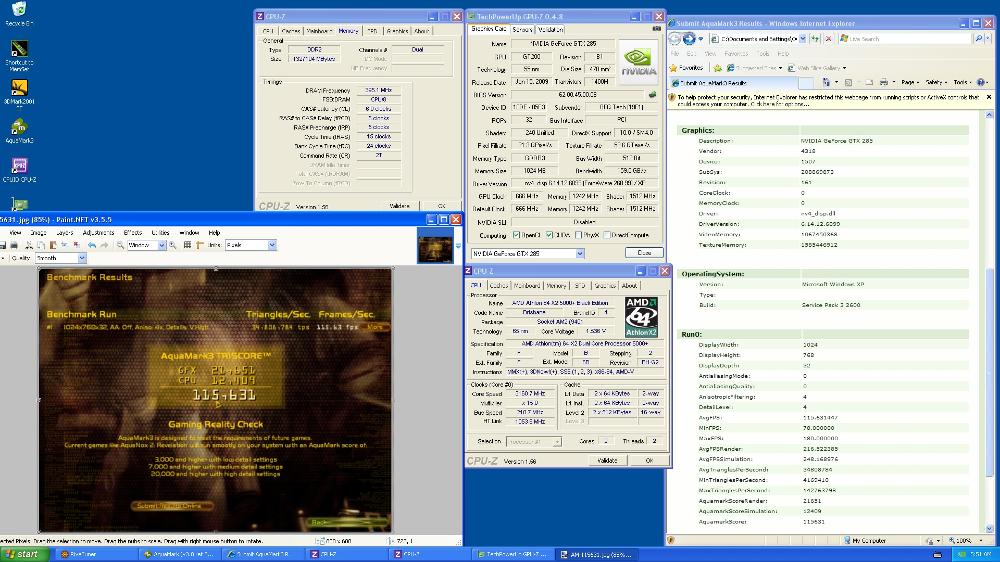Open IE Help question mark icon

point(982,82)
